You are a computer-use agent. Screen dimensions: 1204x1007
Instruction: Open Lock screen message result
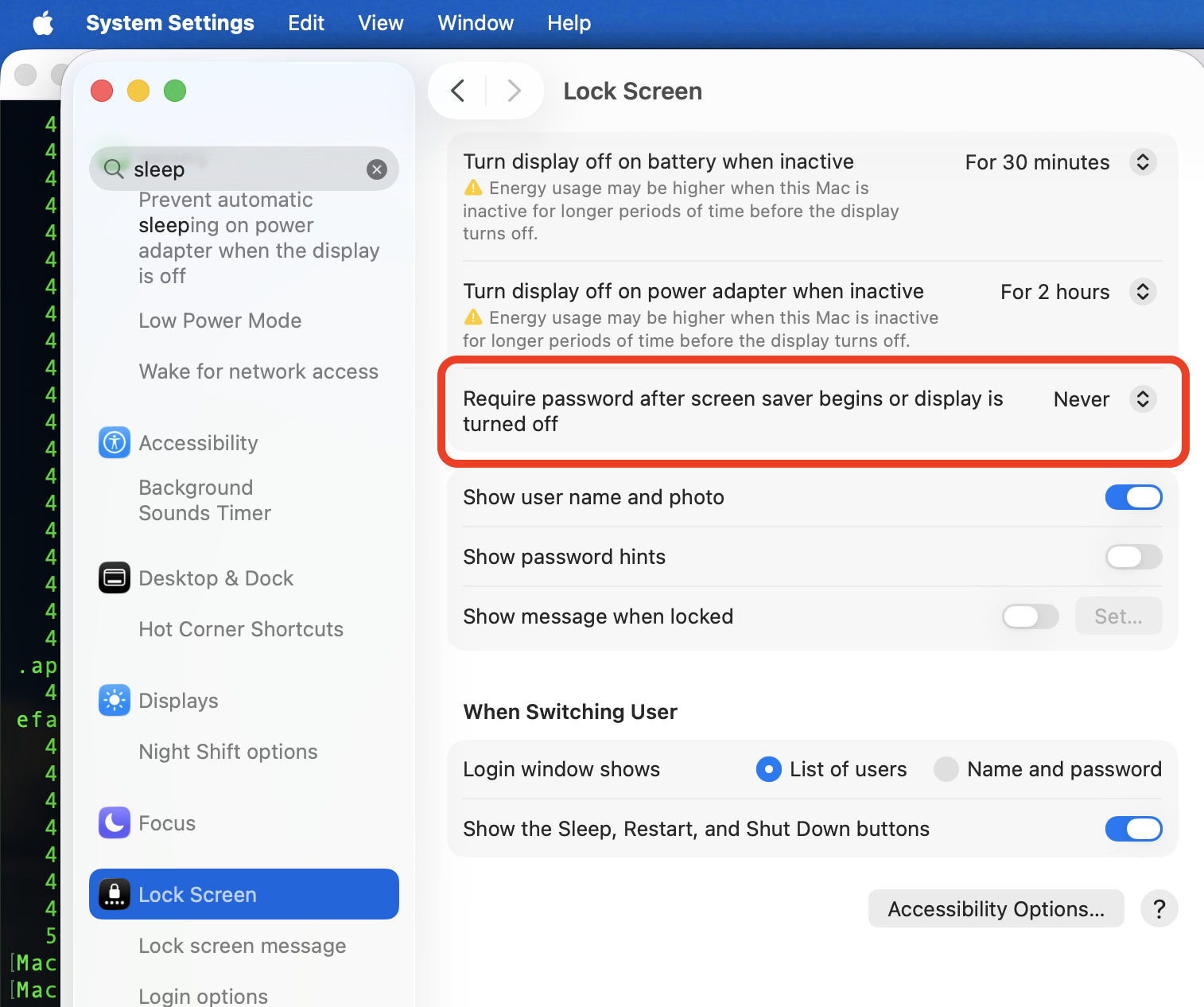243,946
